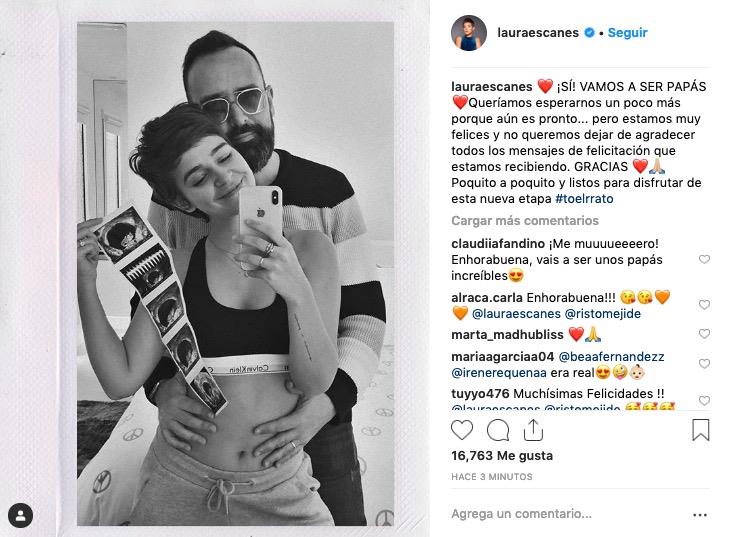Like the comment by claudiiafandino
This screenshot has height=537, width=729.
[704, 259]
